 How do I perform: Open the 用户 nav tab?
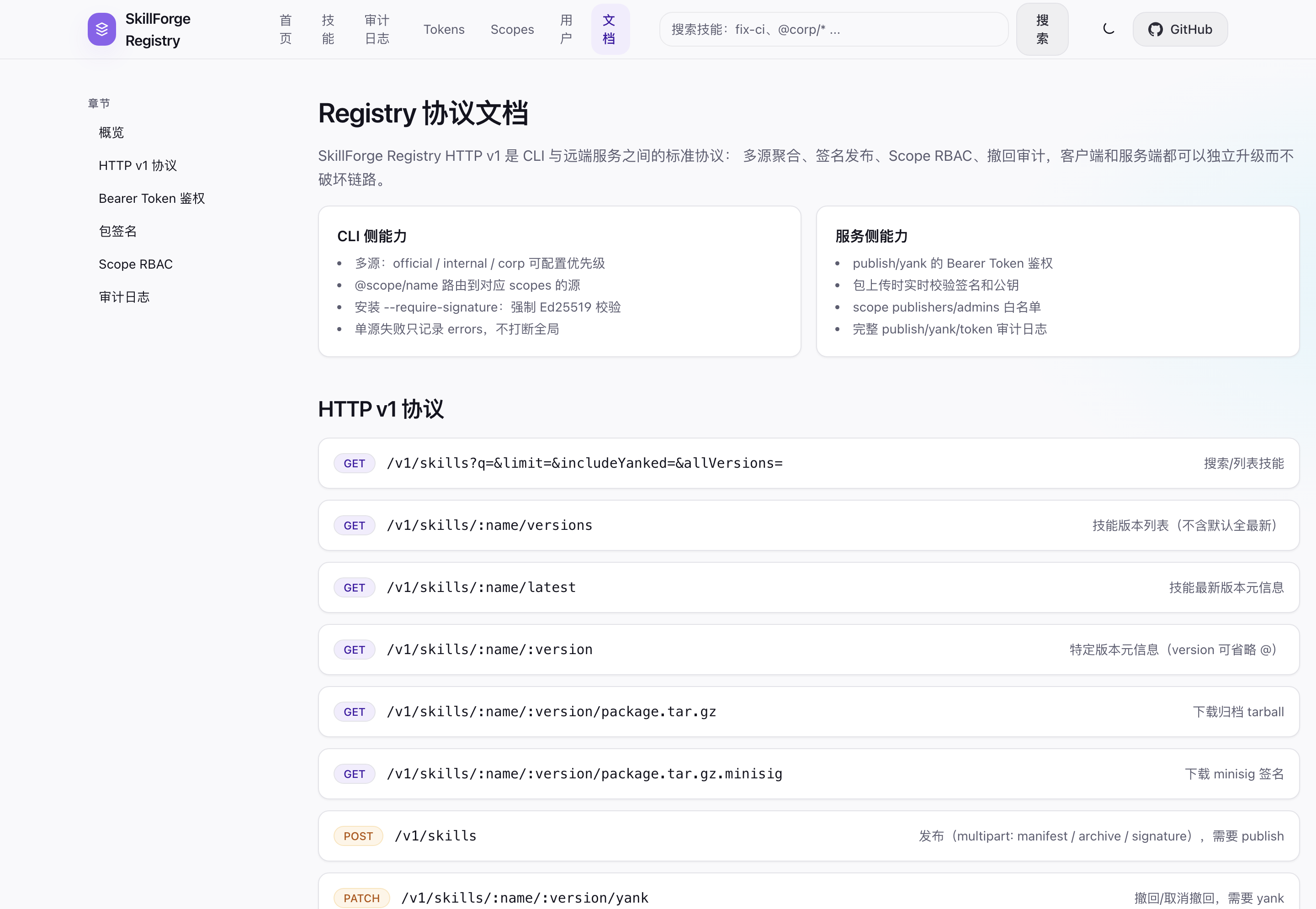coord(566,29)
